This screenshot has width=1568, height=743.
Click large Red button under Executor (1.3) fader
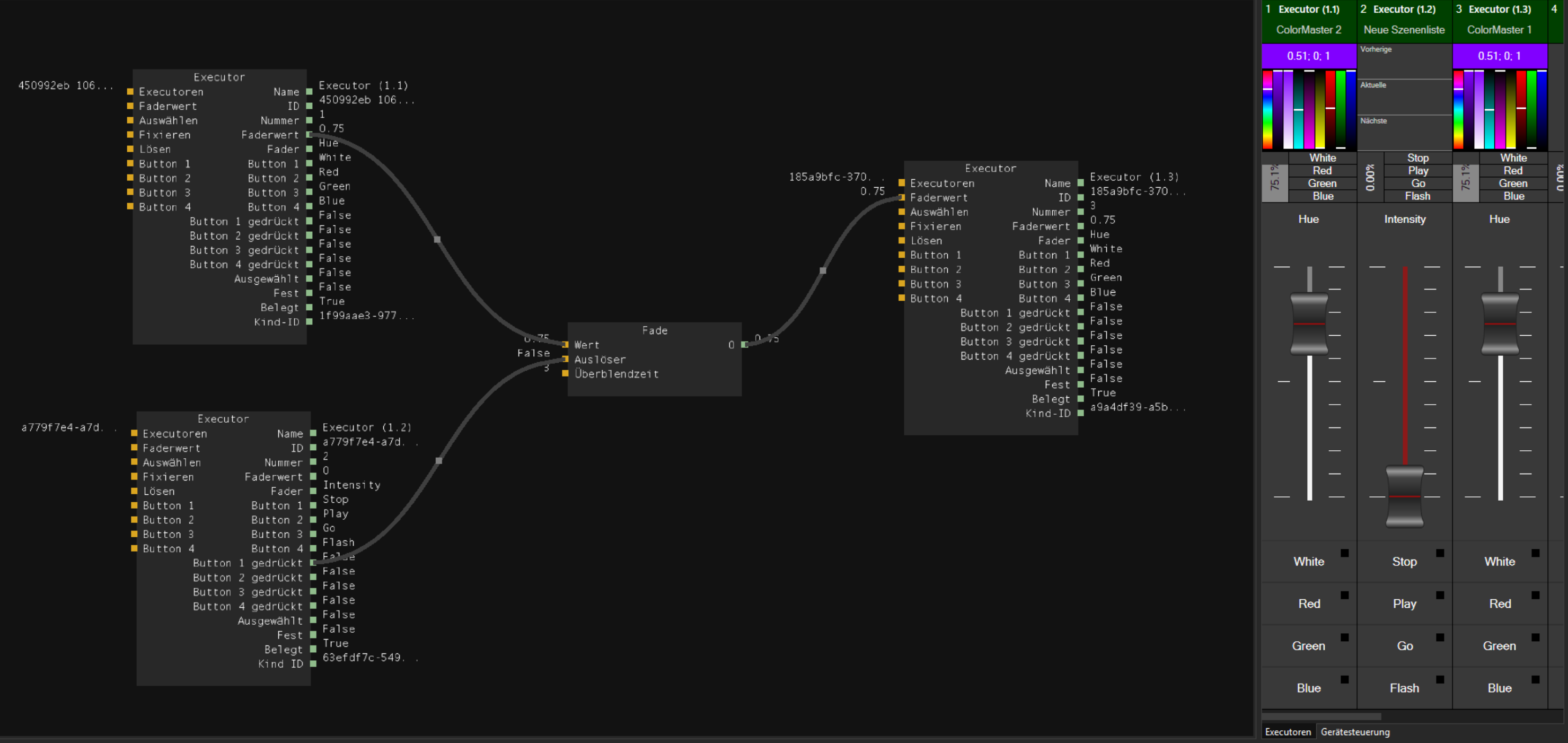[1499, 604]
